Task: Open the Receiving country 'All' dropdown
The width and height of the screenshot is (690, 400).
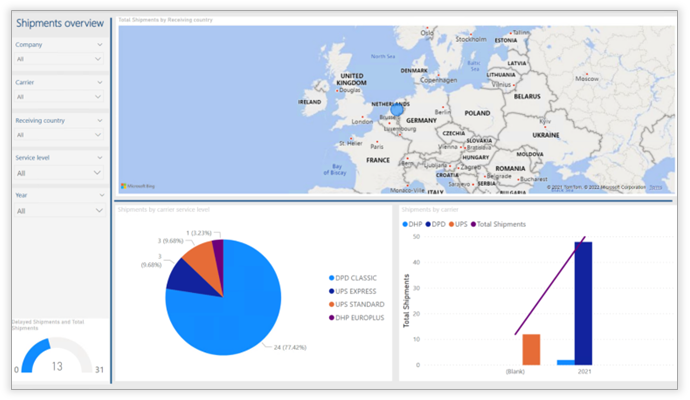Action: click(59, 135)
